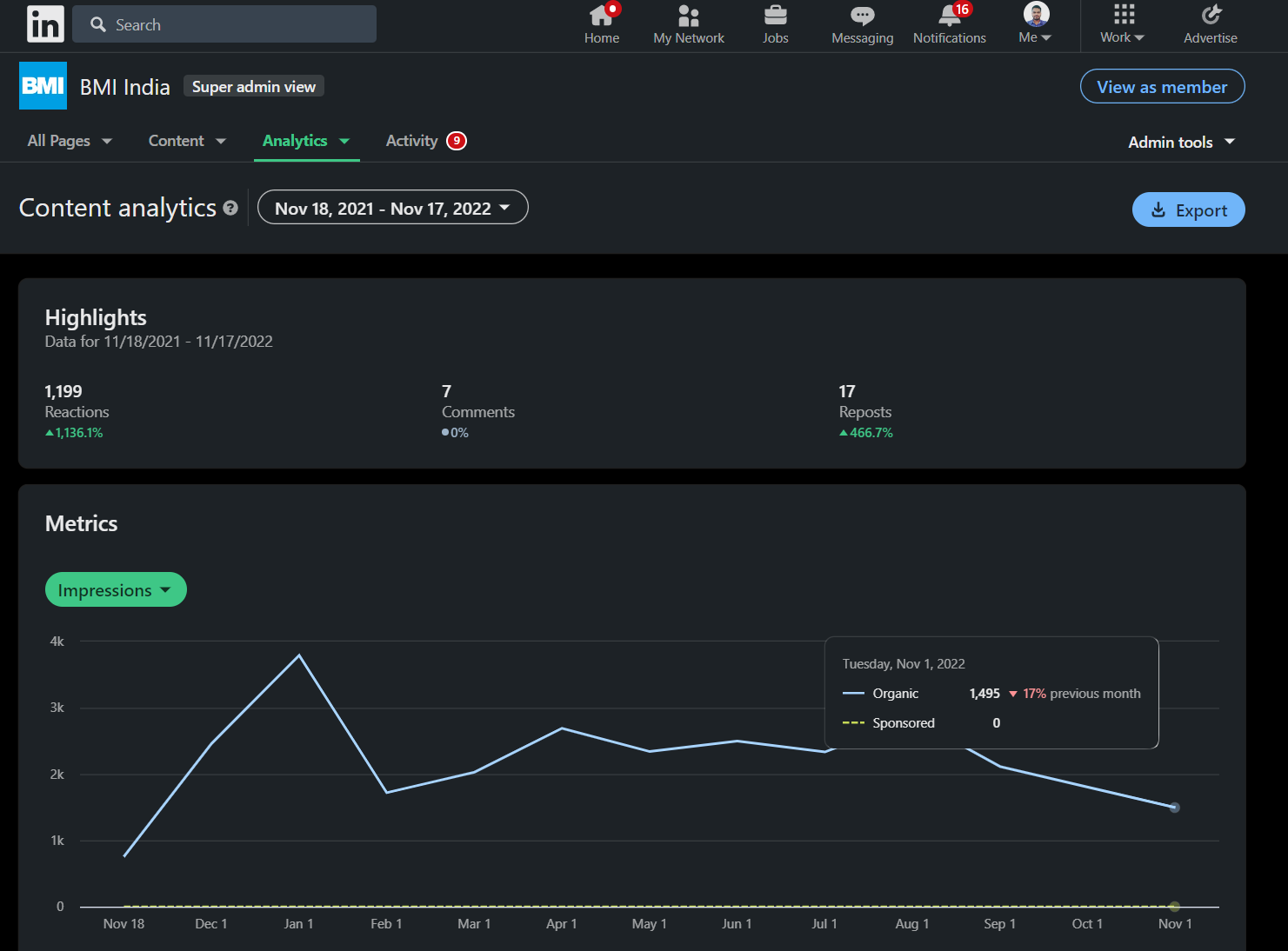Open the Impressions metric dropdown

coord(116,589)
